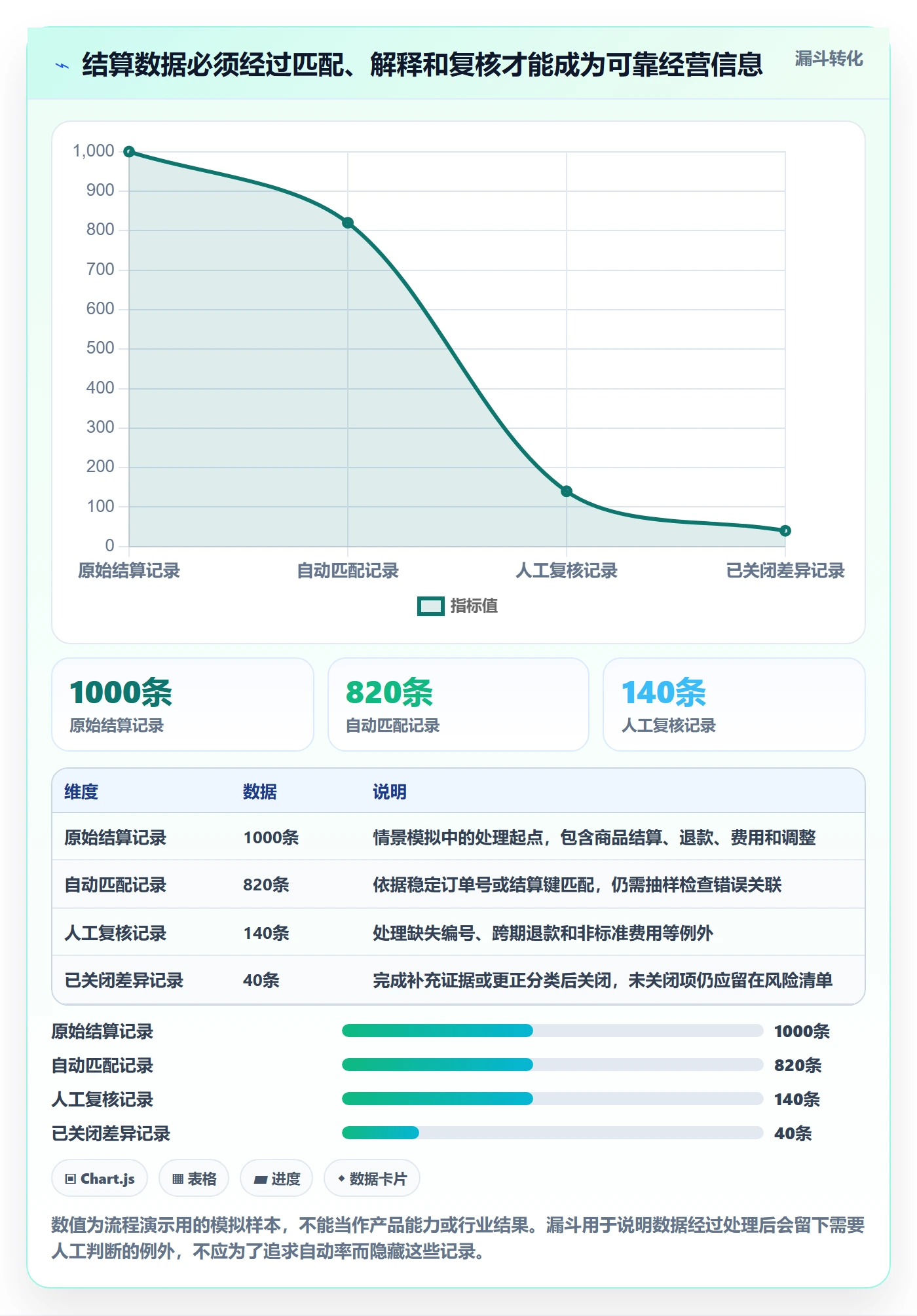Click the 漏斗转化 tag in the header
The height and width of the screenshot is (1316, 917).
tap(829, 59)
